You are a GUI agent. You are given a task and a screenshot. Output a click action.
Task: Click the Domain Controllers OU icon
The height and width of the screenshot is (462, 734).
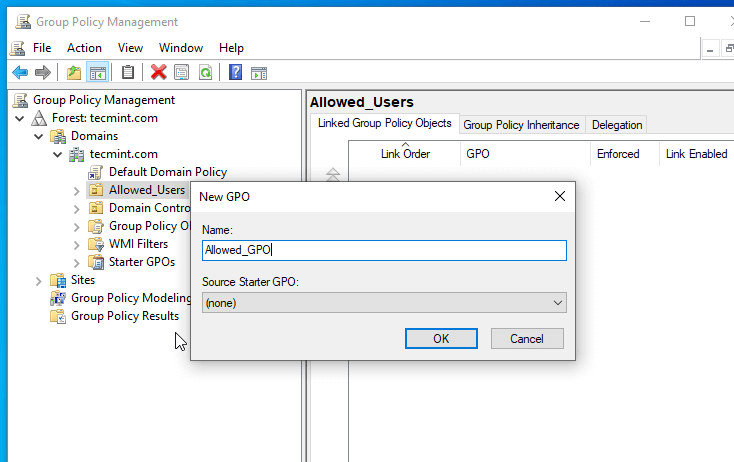(x=96, y=208)
